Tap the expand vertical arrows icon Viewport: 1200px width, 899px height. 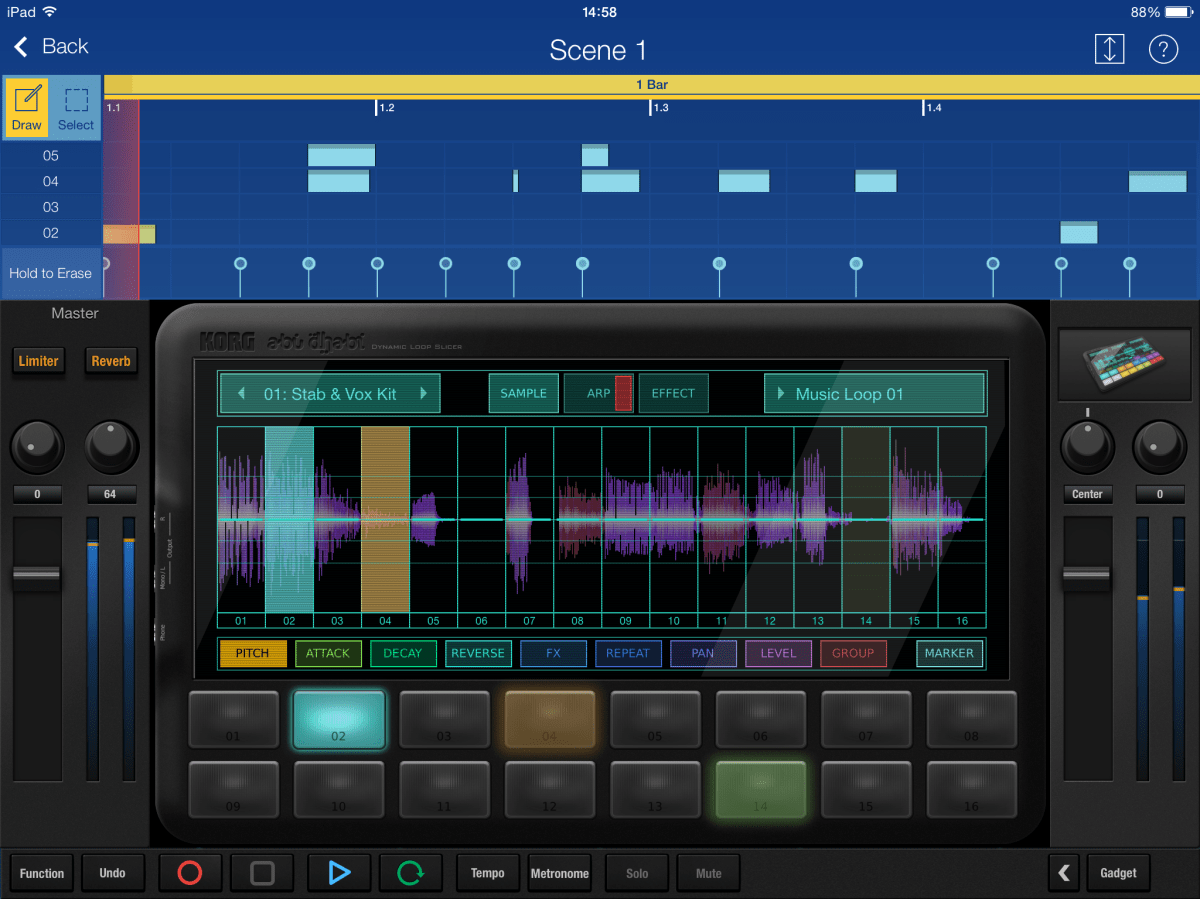(x=1109, y=49)
